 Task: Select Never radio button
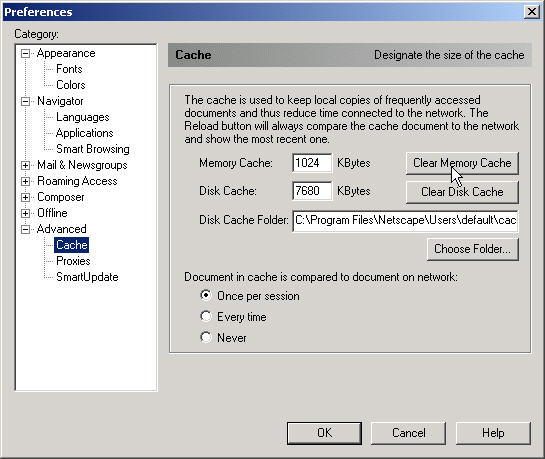(206, 337)
